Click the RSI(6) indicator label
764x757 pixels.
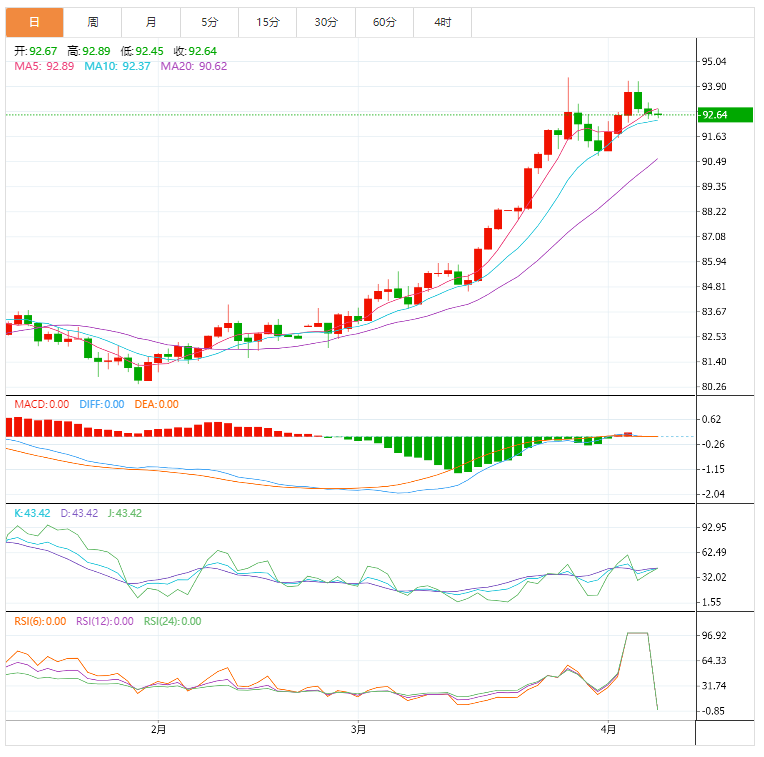39,621
